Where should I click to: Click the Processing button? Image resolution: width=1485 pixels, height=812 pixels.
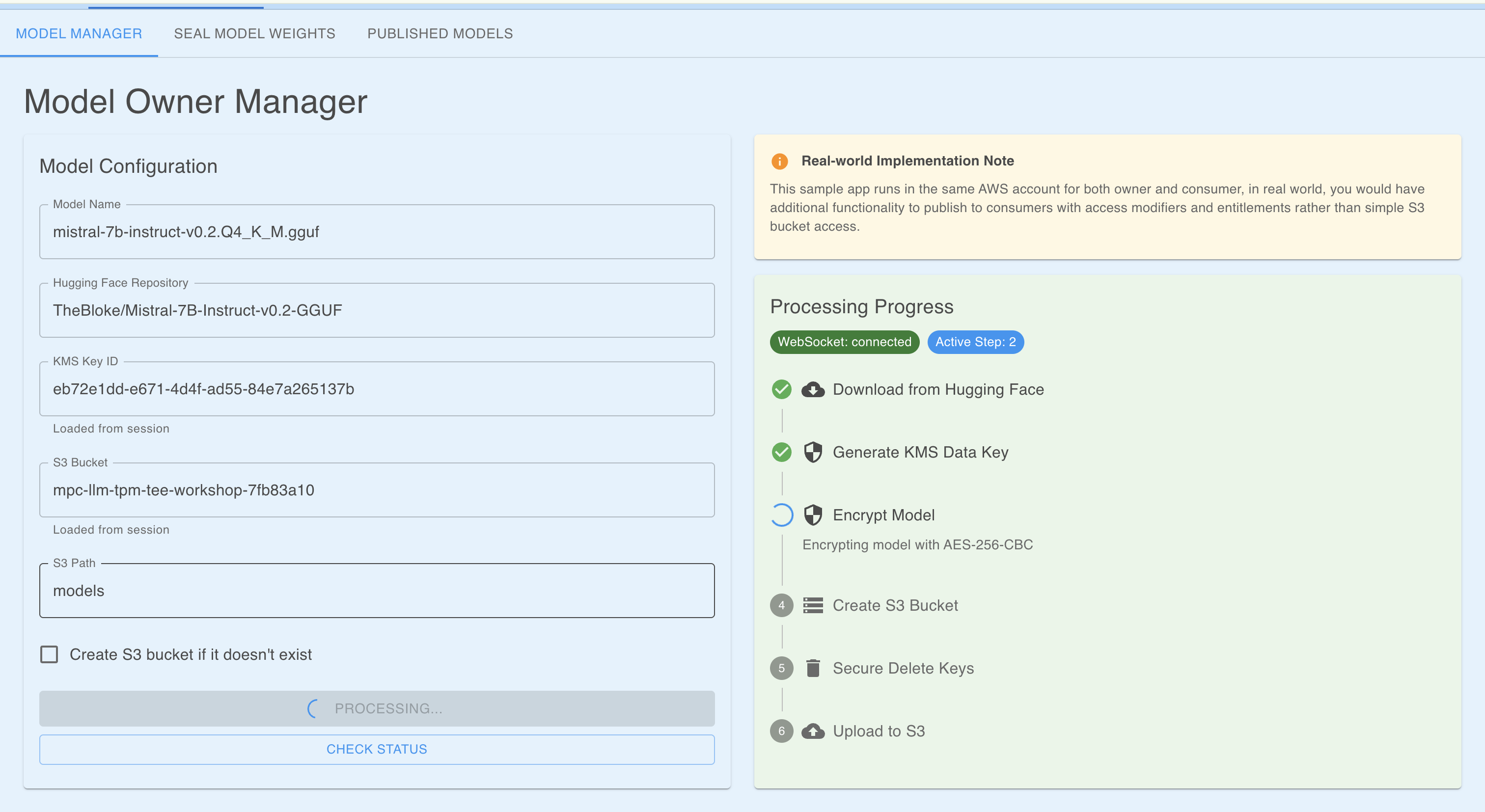pos(377,708)
